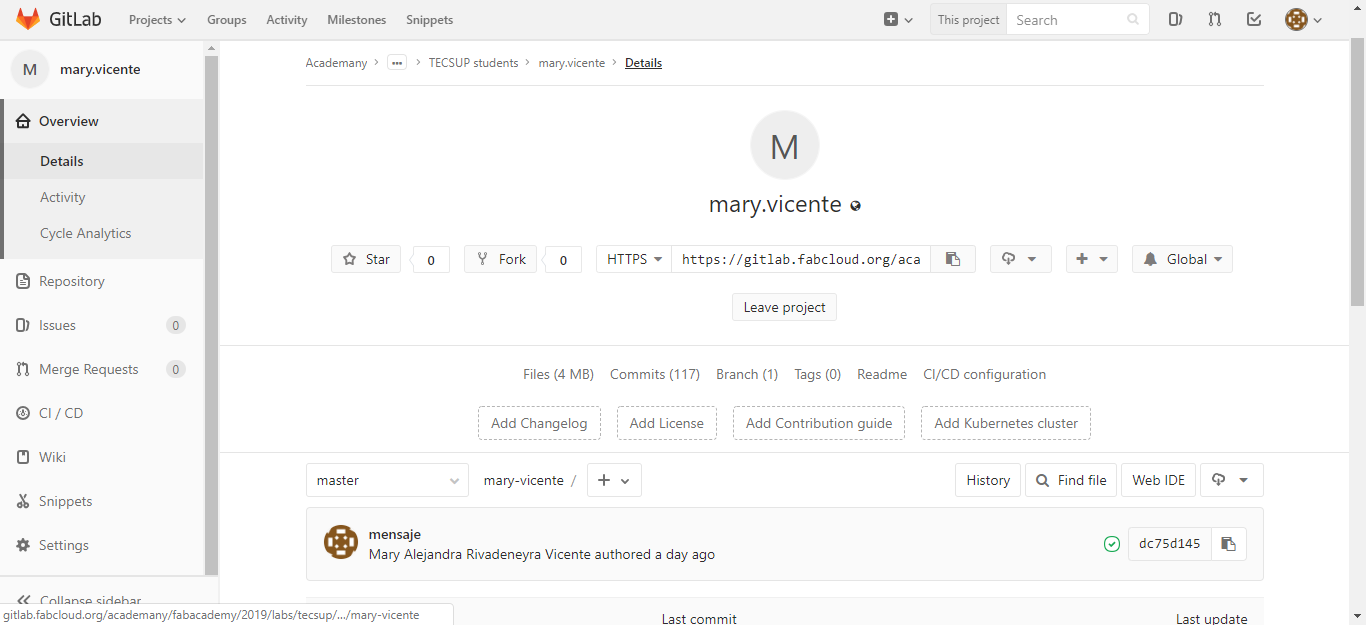Click the Wiki book icon in sidebar
This screenshot has height=625, width=1366.
point(23,457)
